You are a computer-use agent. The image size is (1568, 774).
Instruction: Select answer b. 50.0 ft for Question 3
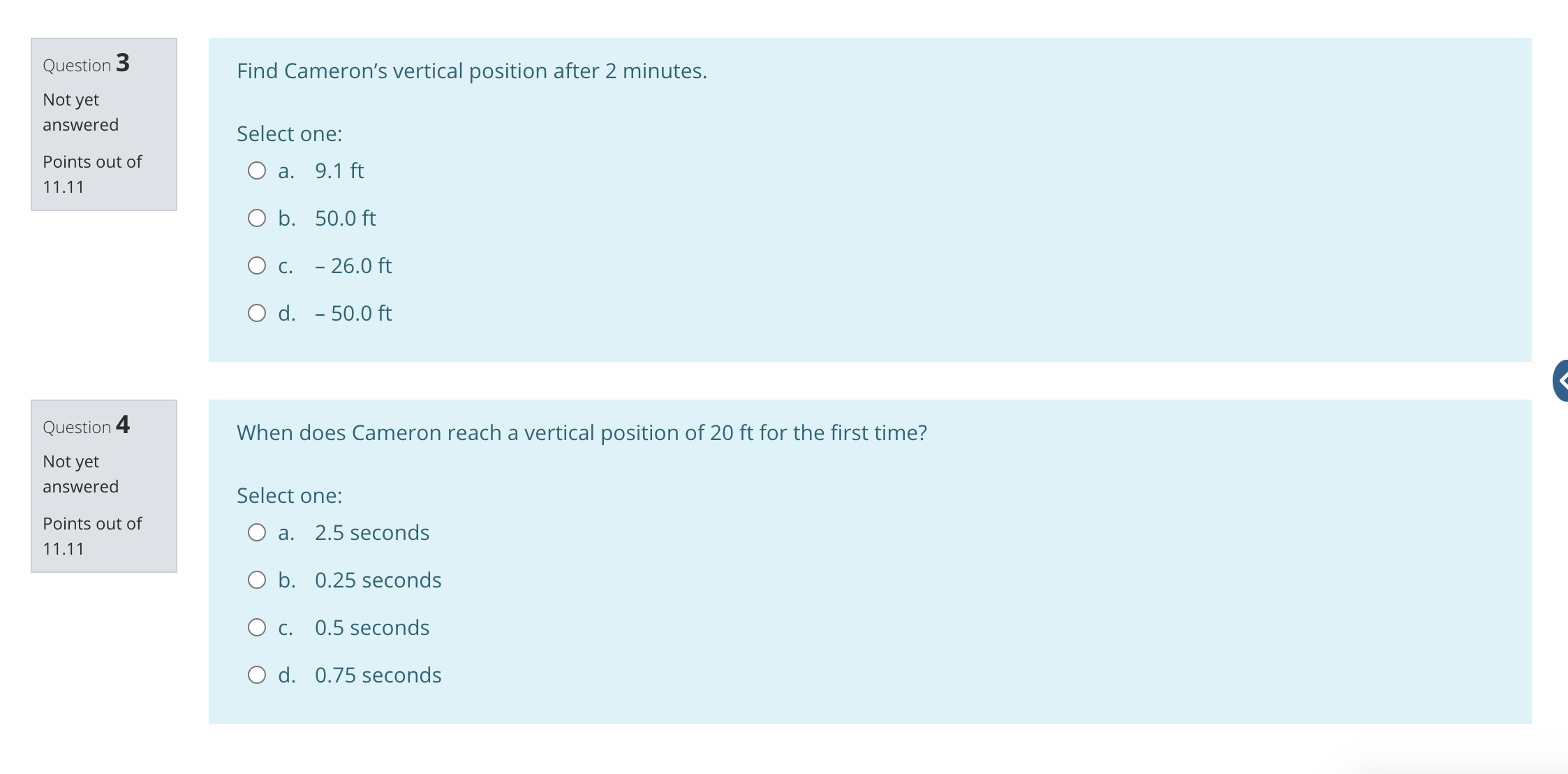coord(258,218)
